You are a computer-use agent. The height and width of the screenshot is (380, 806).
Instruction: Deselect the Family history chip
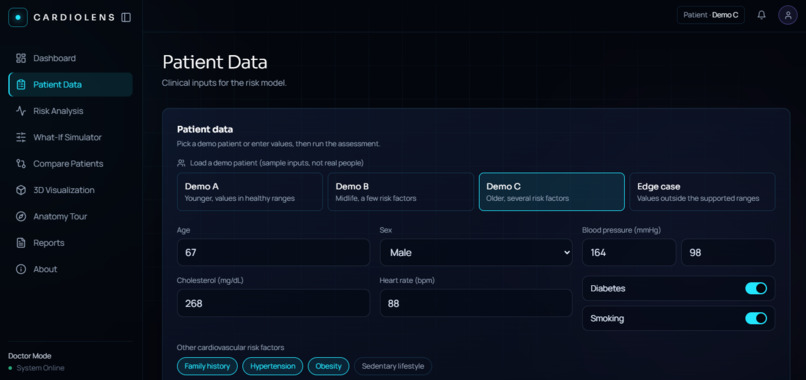[207, 366]
